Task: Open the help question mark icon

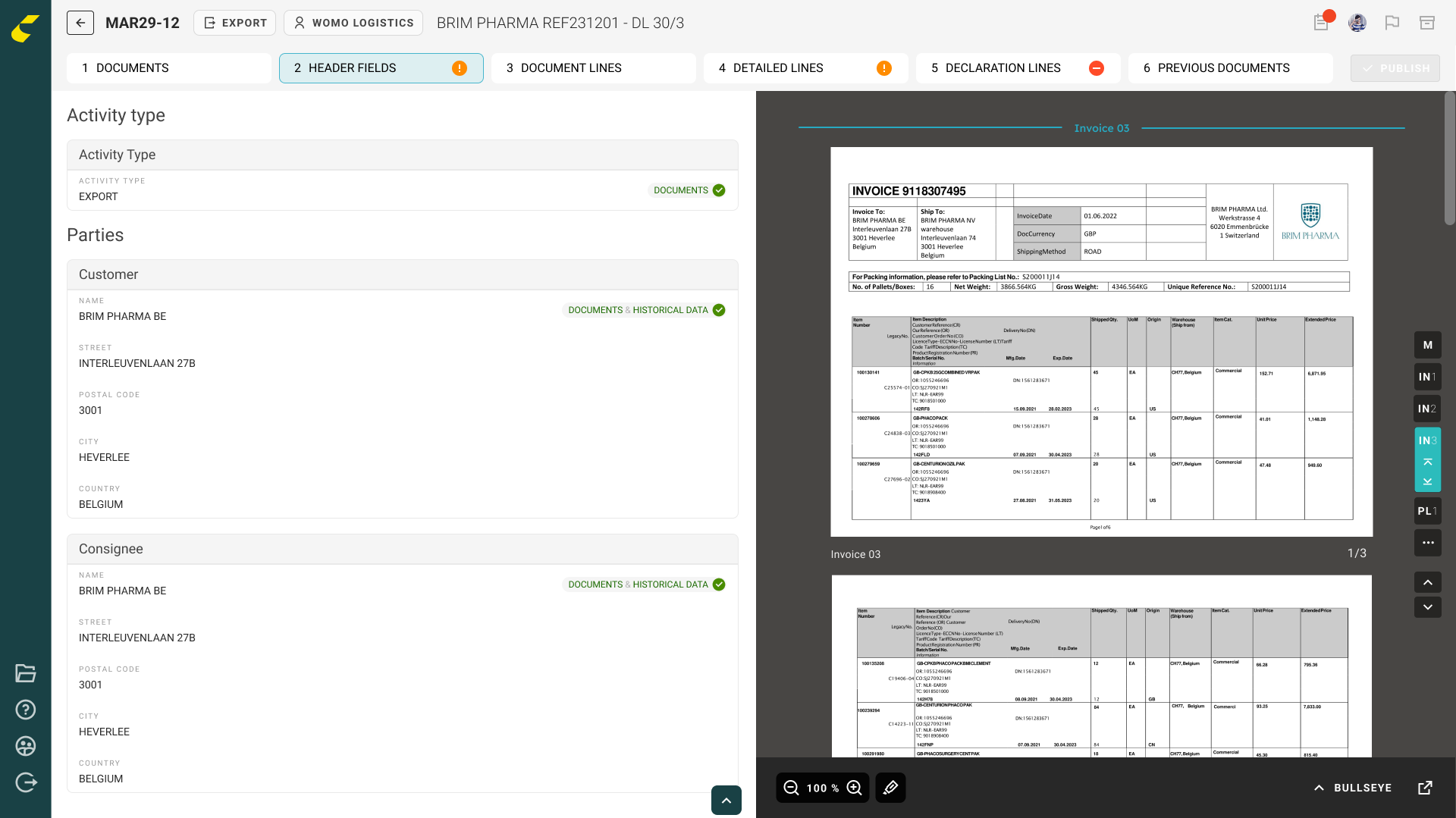Action: pyautogui.click(x=26, y=710)
